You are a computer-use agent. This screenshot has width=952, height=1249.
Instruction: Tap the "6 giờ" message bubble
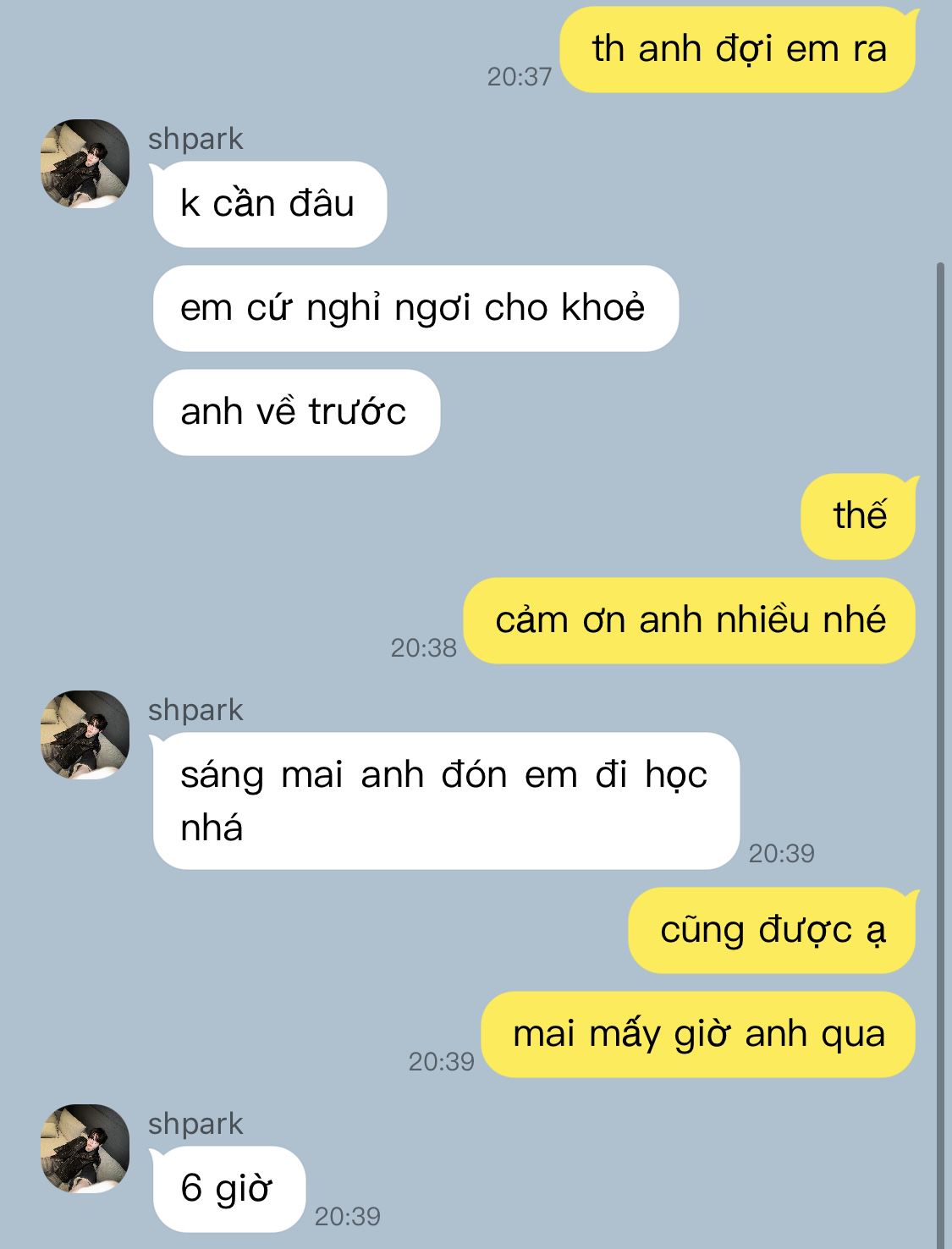[x=228, y=1189]
